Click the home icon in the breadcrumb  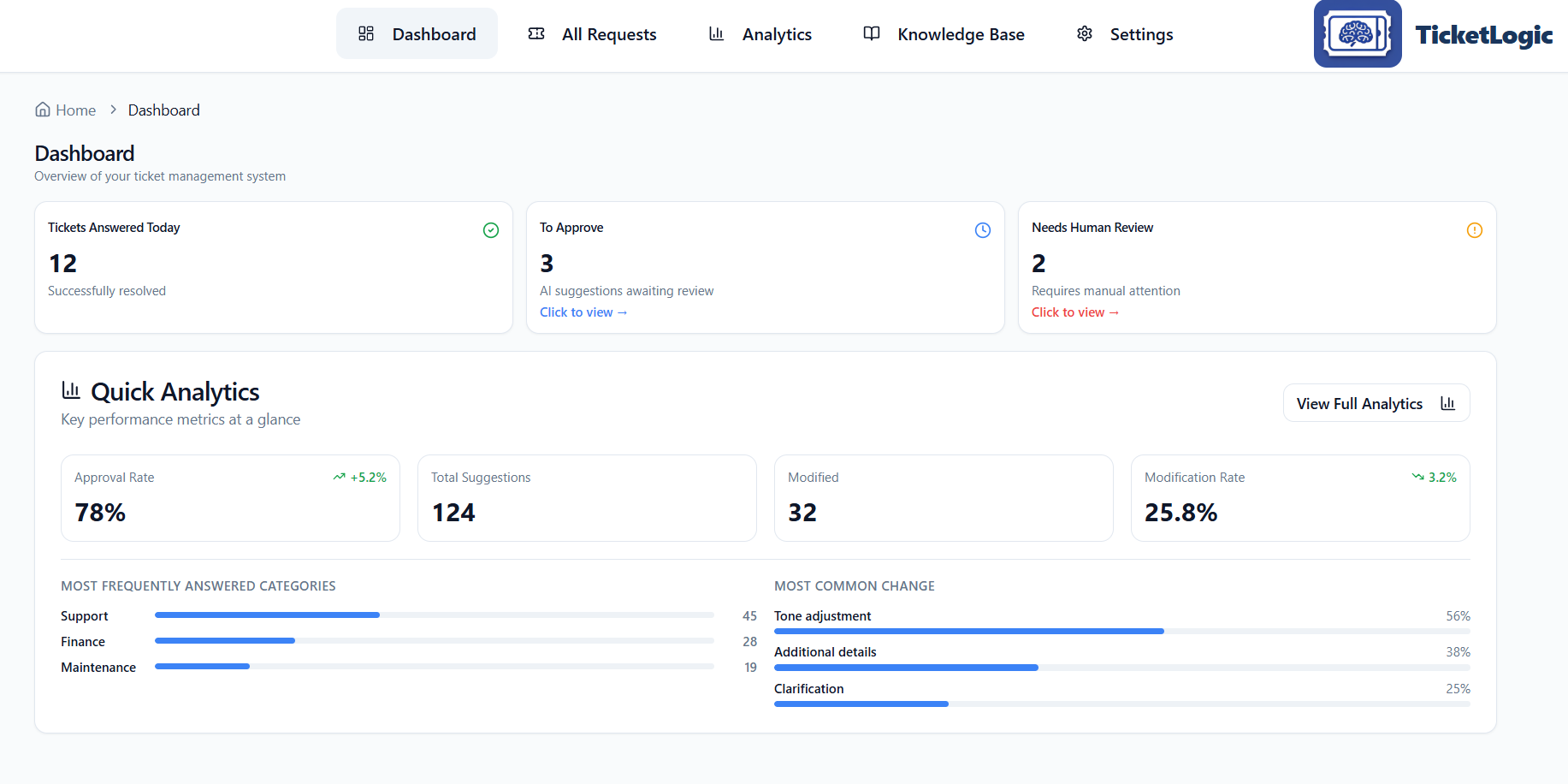[x=43, y=110]
